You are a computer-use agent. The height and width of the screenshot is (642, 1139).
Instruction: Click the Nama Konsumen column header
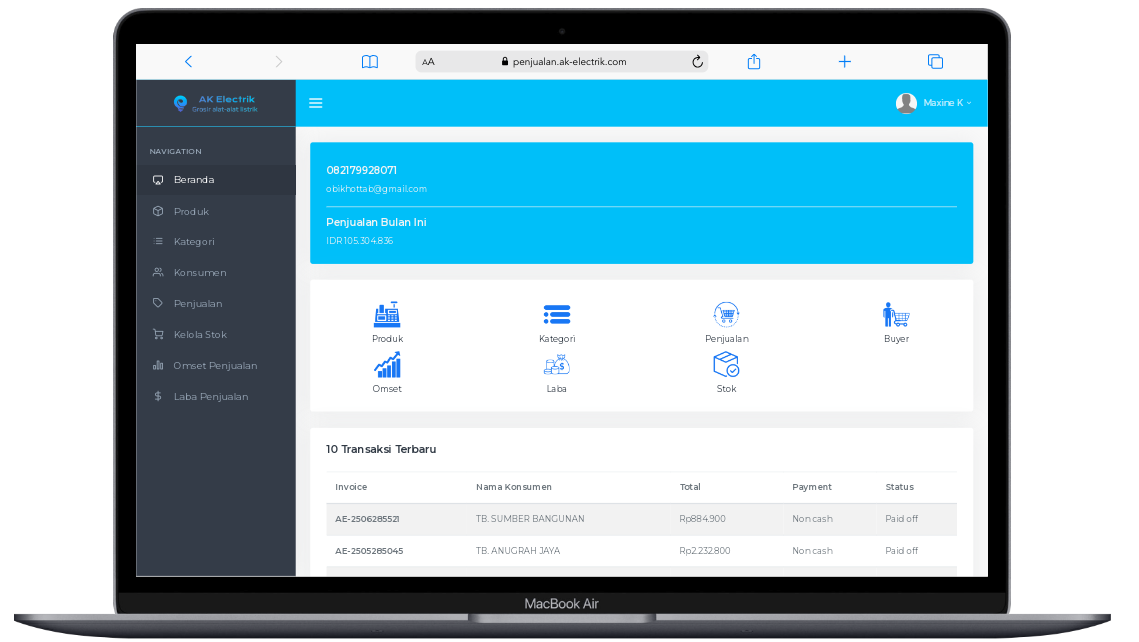tap(514, 487)
